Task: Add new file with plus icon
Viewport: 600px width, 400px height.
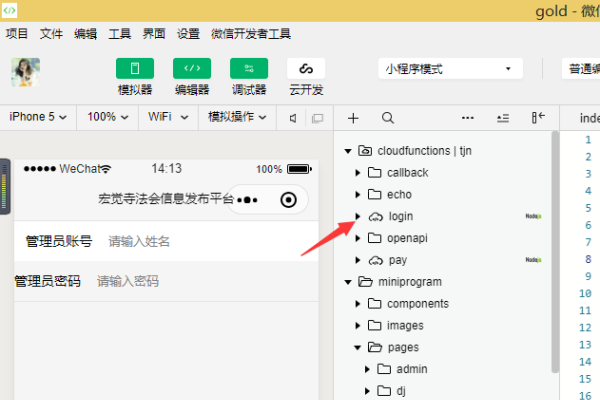Action: point(353,118)
